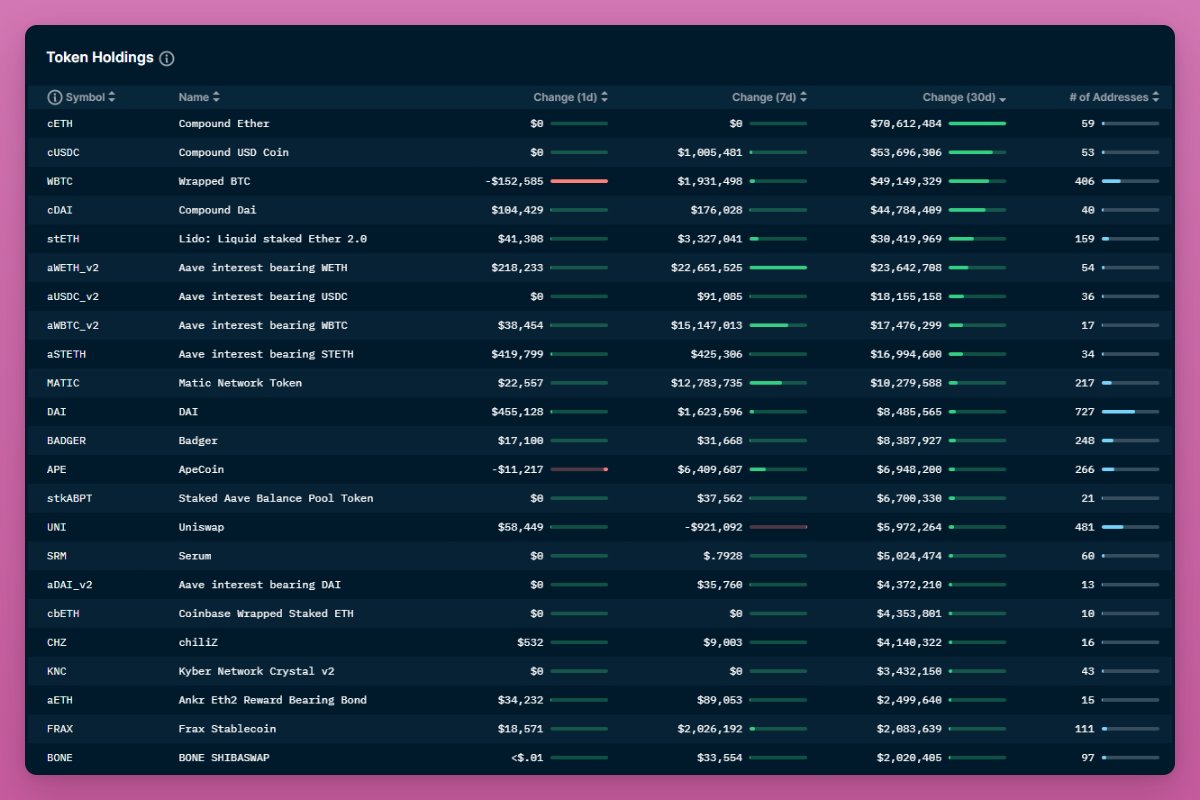The height and width of the screenshot is (800, 1200).
Task: Click BONE 1d change <$.01
Action: click(x=527, y=758)
